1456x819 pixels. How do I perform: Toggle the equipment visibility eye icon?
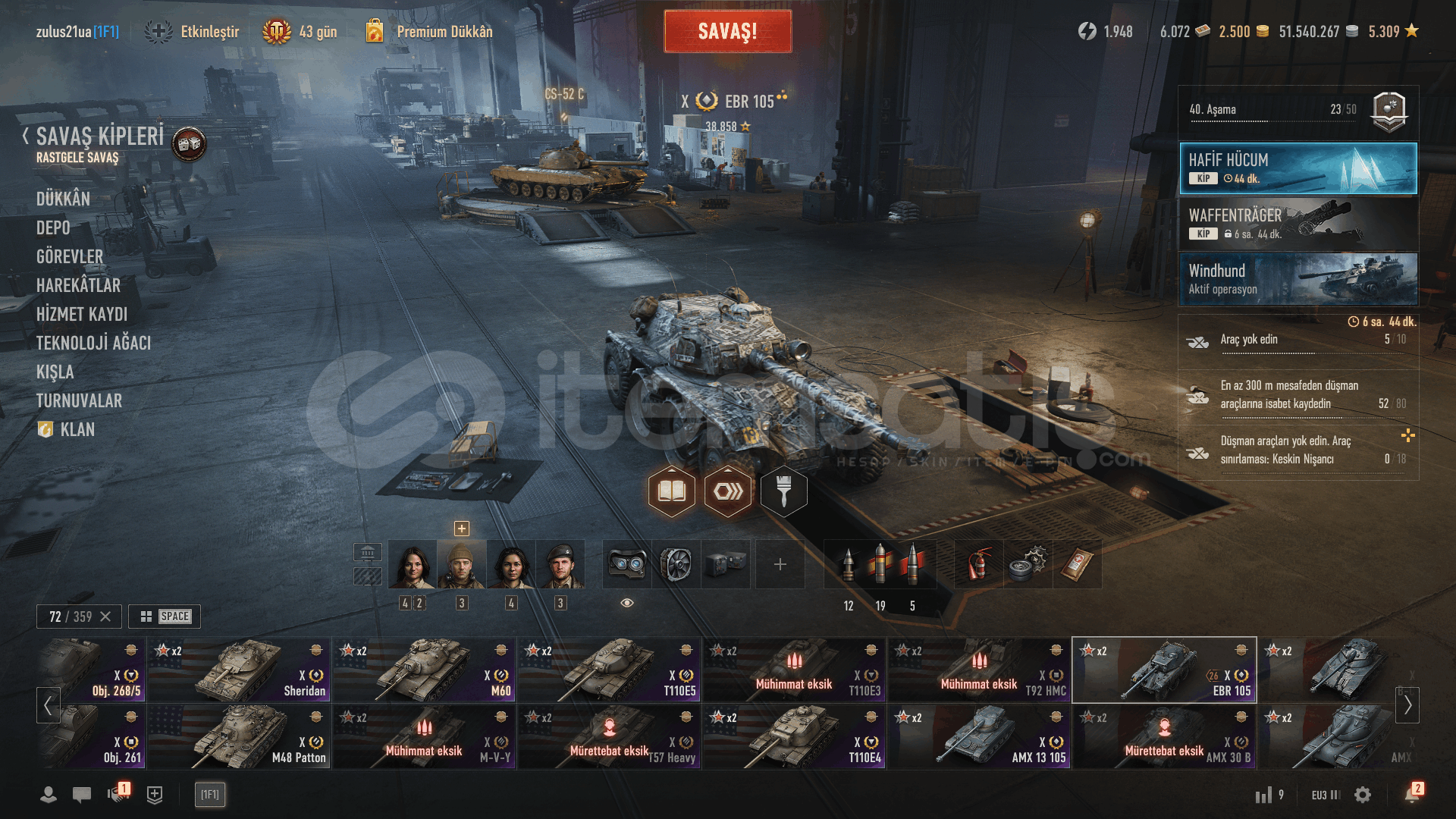pyautogui.click(x=627, y=603)
